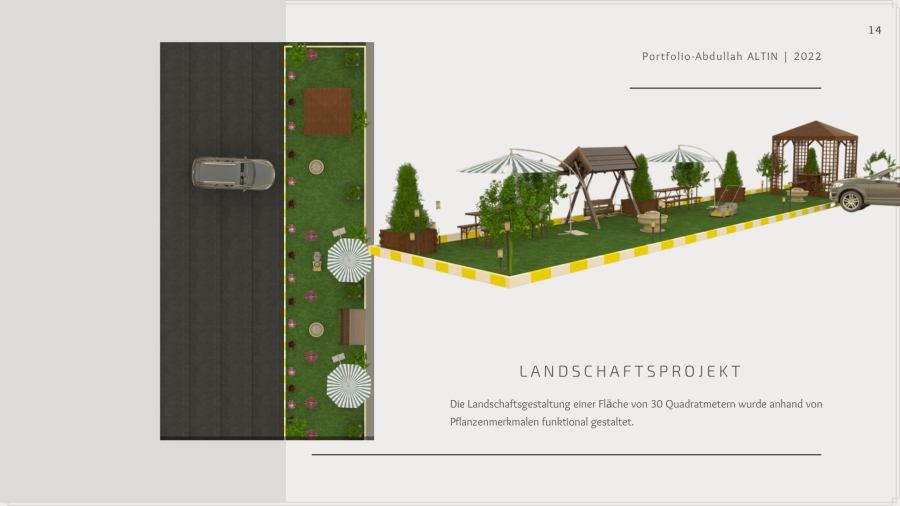Click the lower striped umbrella in the plan view
900x506 pixels.
tap(348, 385)
